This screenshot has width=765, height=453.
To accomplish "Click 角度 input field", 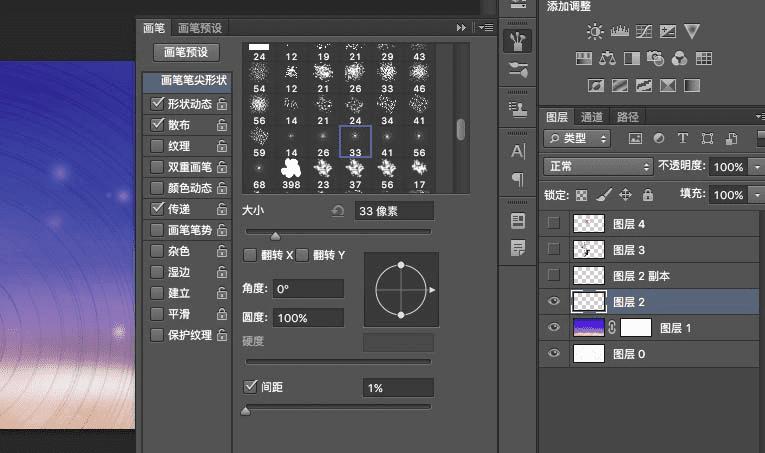I will point(308,289).
